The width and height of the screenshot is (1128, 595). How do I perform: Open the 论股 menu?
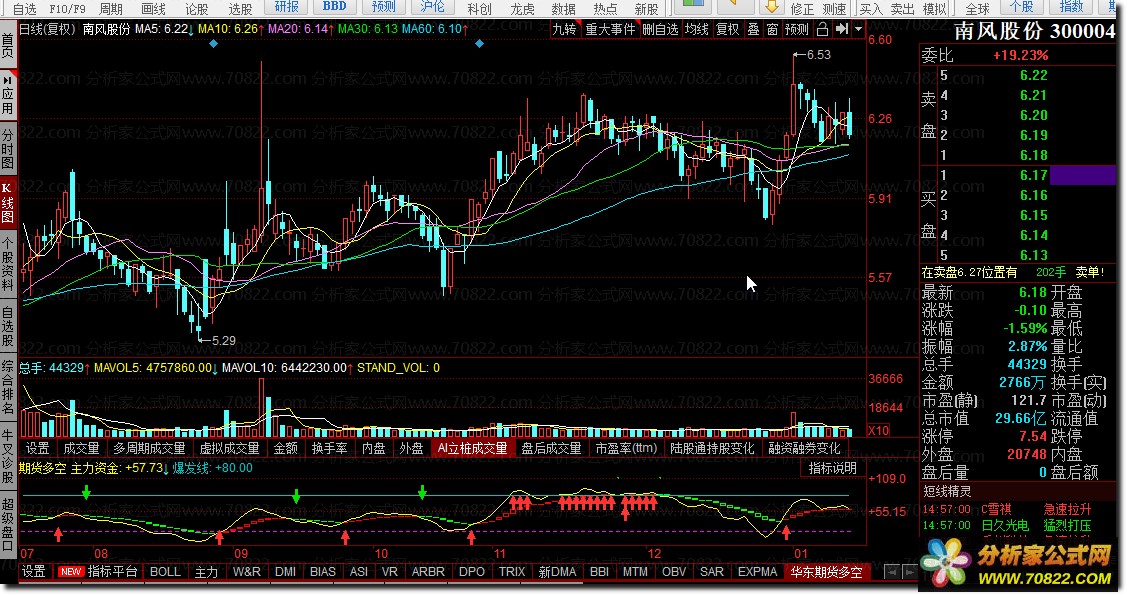tap(197, 9)
